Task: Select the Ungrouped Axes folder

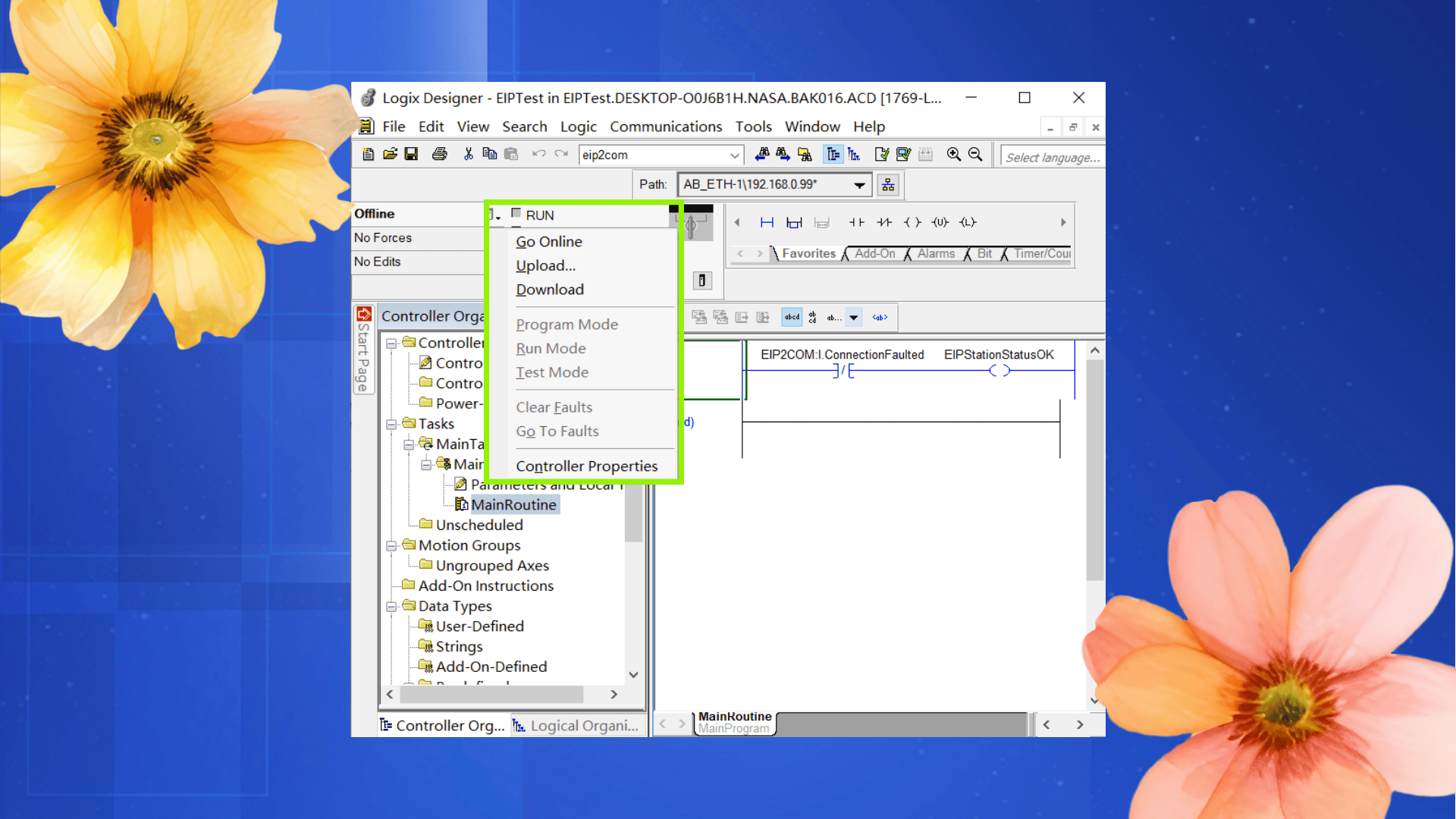Action: (x=492, y=566)
